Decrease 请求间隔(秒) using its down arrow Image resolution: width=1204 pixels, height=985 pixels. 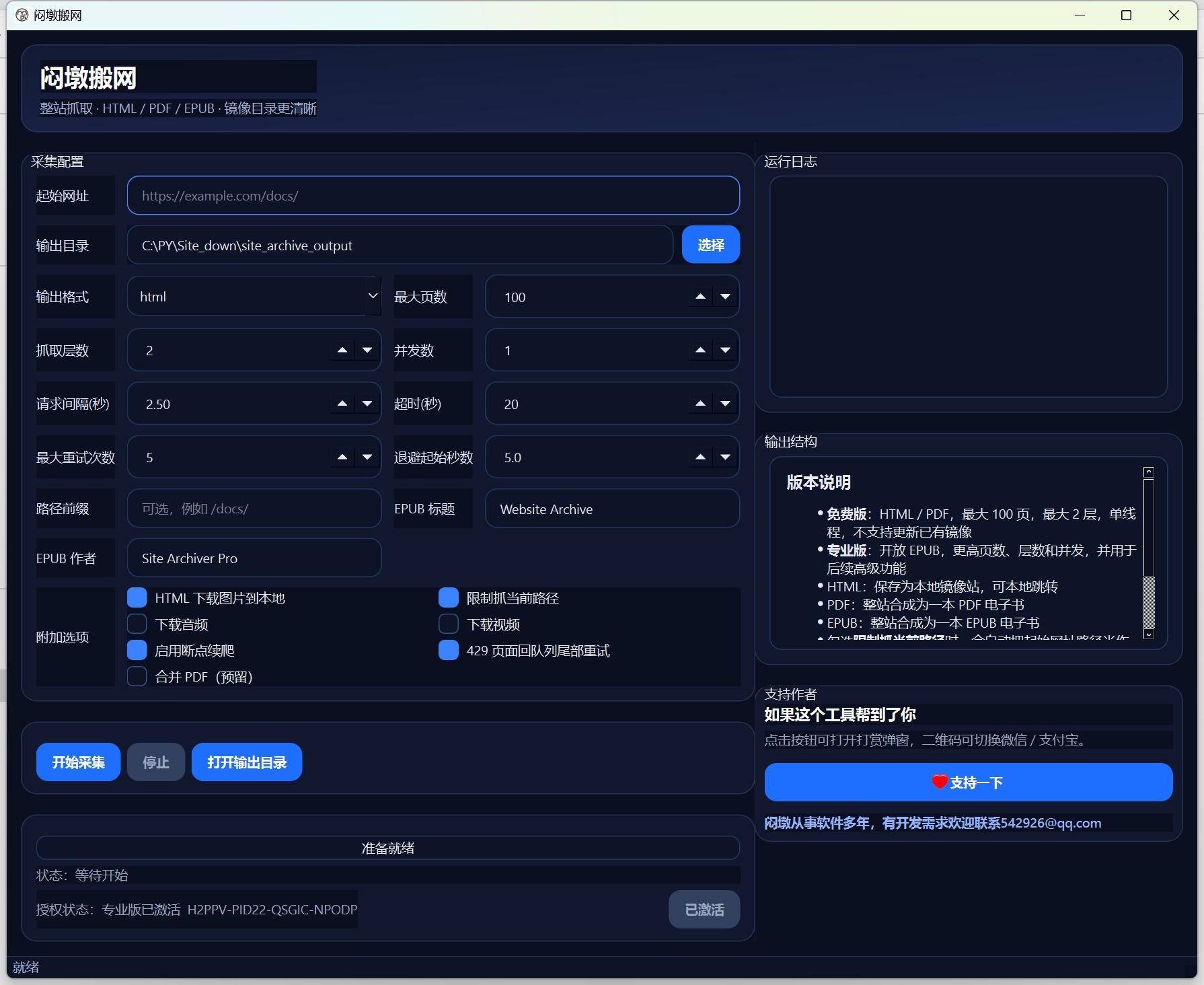(367, 404)
